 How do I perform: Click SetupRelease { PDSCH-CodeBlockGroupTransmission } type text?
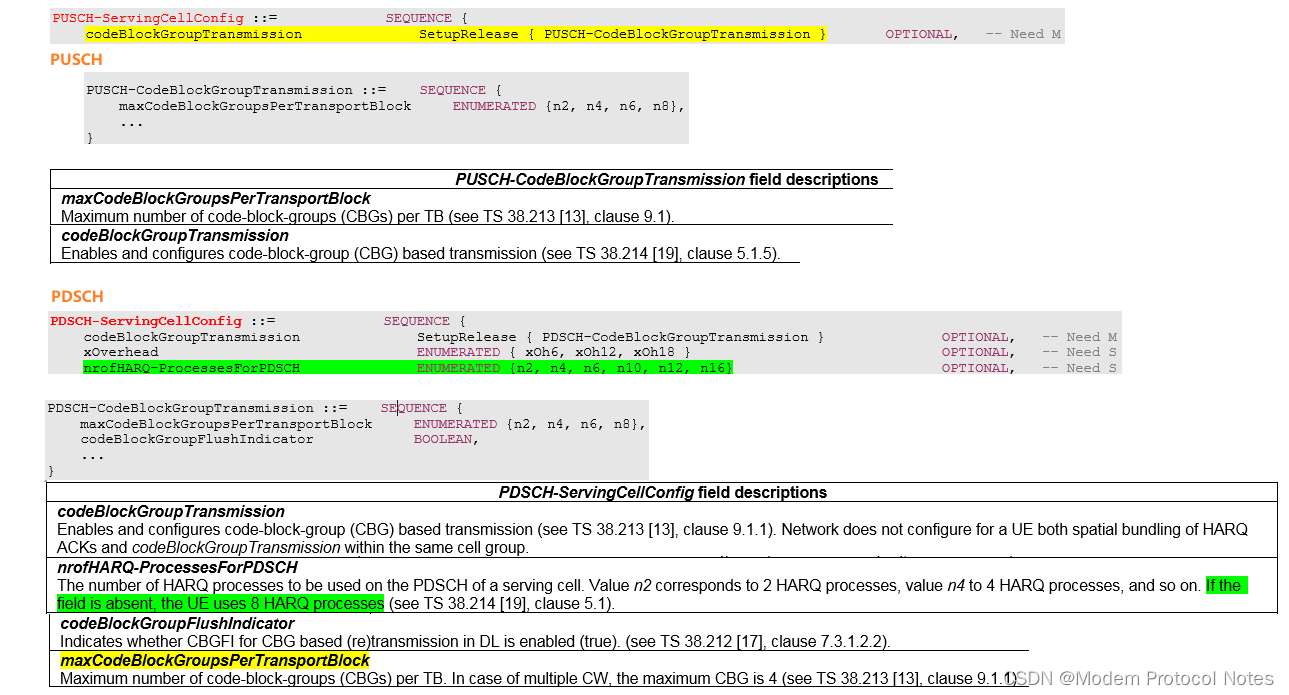point(620,337)
